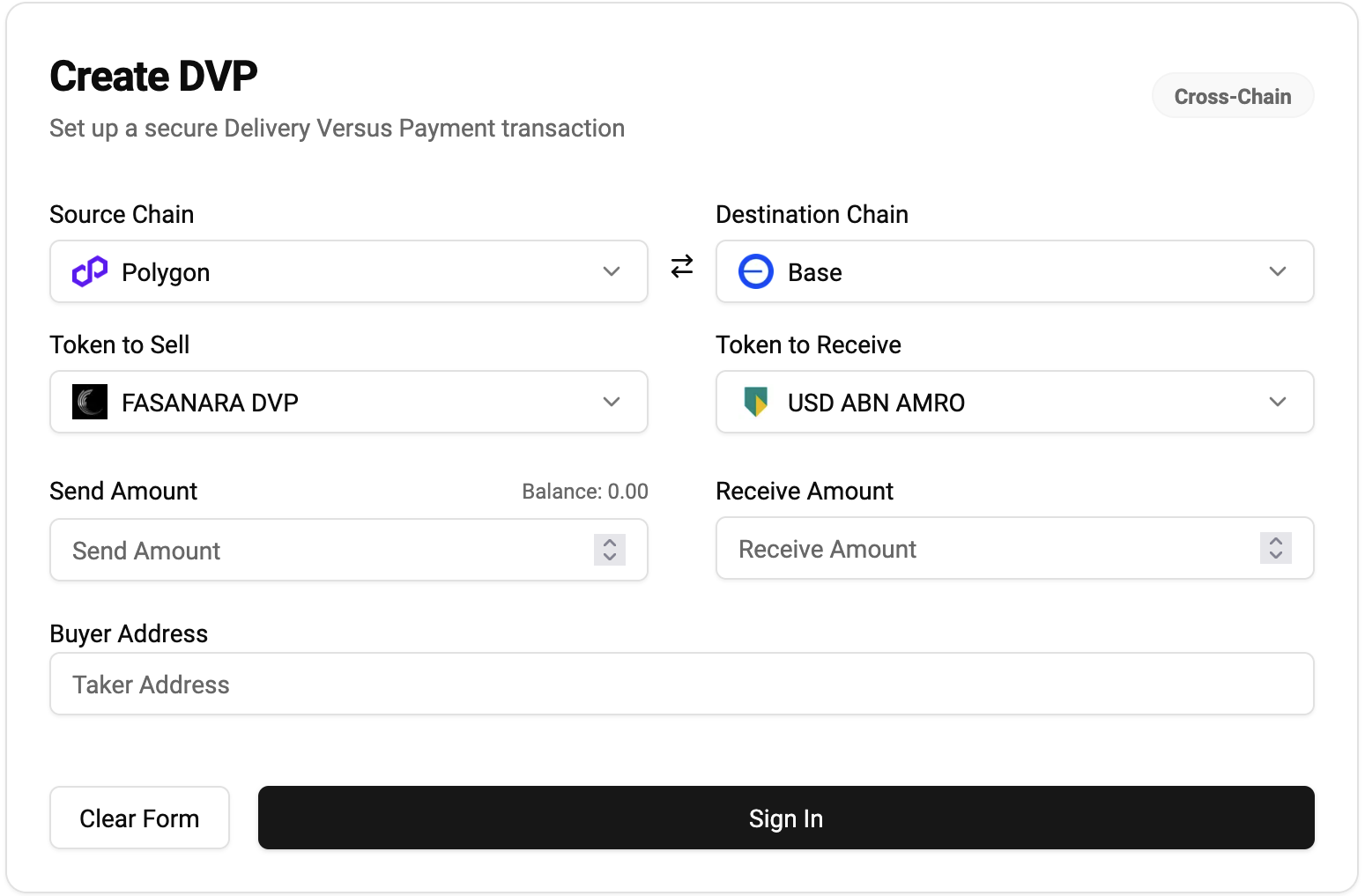This screenshot has height=896, width=1365.
Task: Increase Send Amount with up stepper arrow
Action: [x=610, y=542]
